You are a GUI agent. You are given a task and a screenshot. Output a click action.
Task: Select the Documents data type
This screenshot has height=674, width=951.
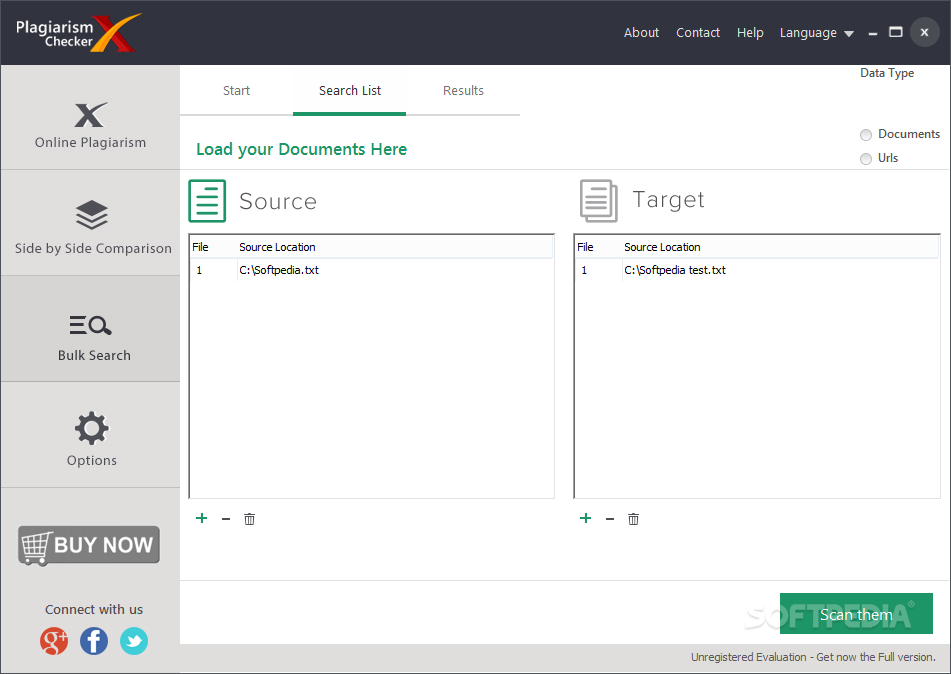(x=901, y=134)
